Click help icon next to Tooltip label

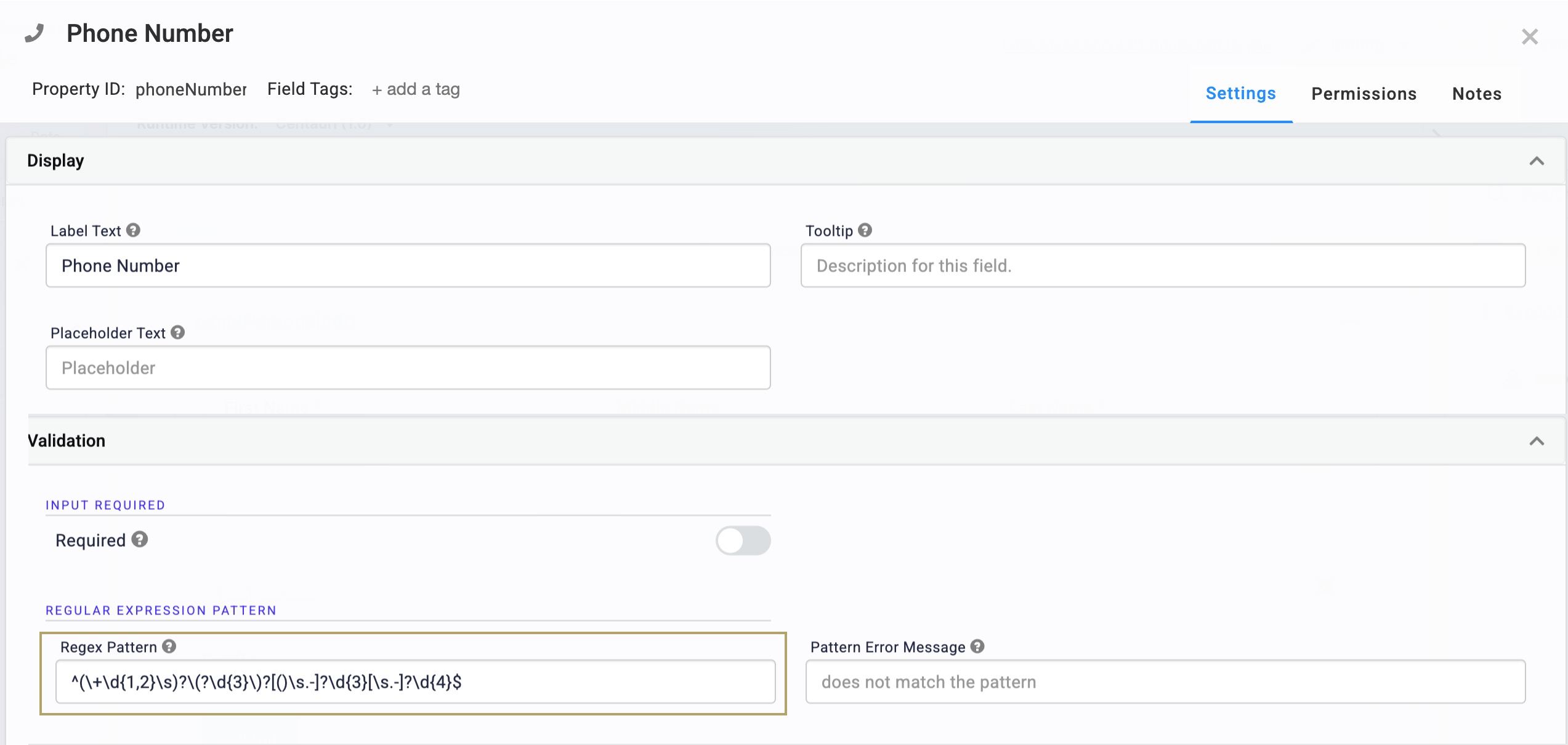click(865, 230)
